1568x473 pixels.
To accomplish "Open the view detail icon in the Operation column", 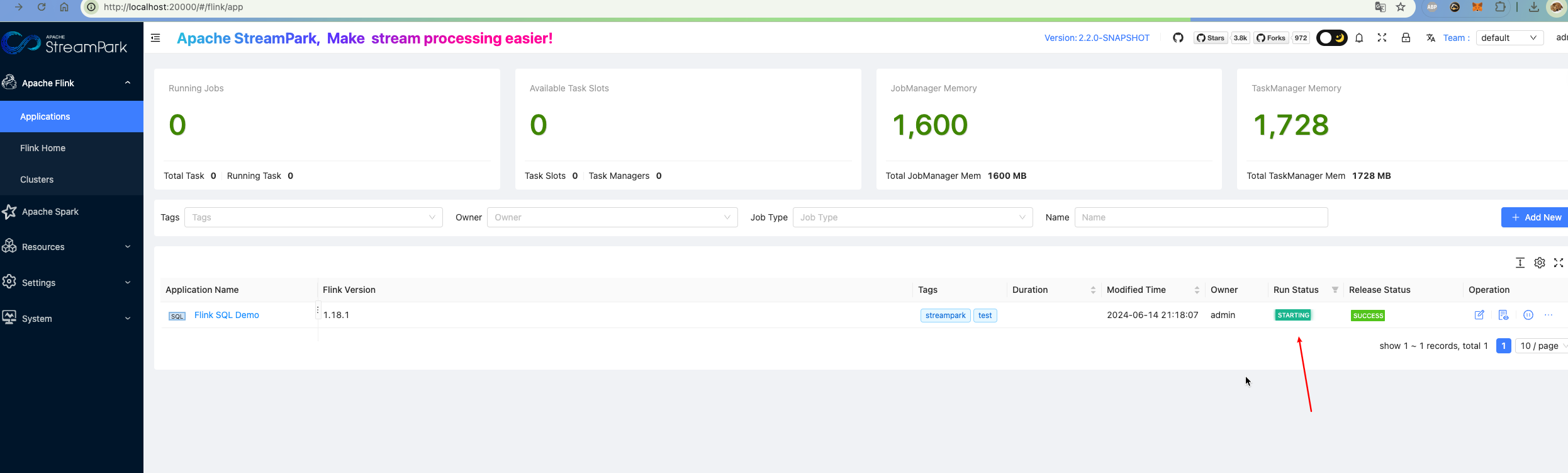I will 1504,315.
